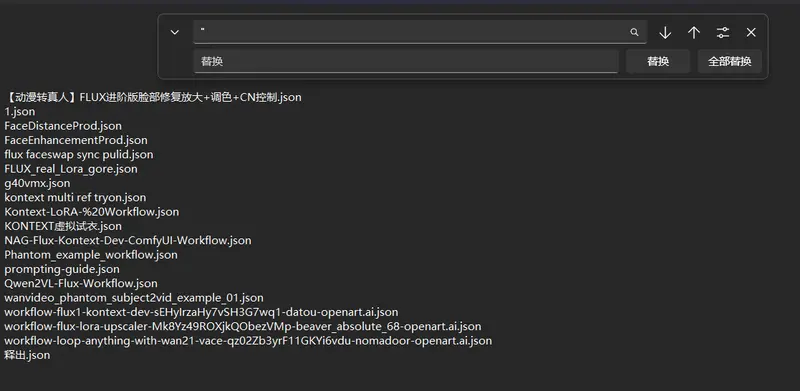800x391 pixels.
Task: Open search options sliders icon
Action: point(723,33)
